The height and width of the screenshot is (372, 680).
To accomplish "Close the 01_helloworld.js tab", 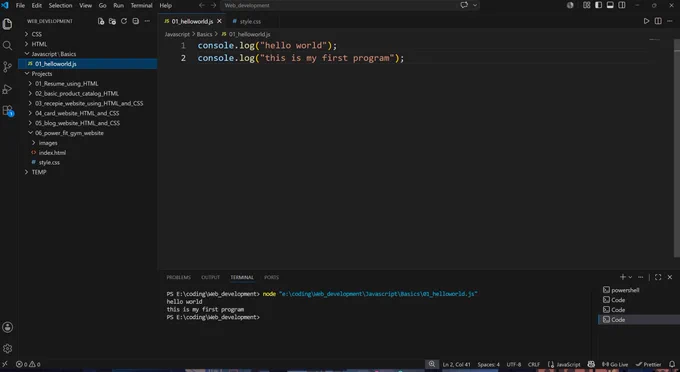I will pyautogui.click(x=219, y=21).
